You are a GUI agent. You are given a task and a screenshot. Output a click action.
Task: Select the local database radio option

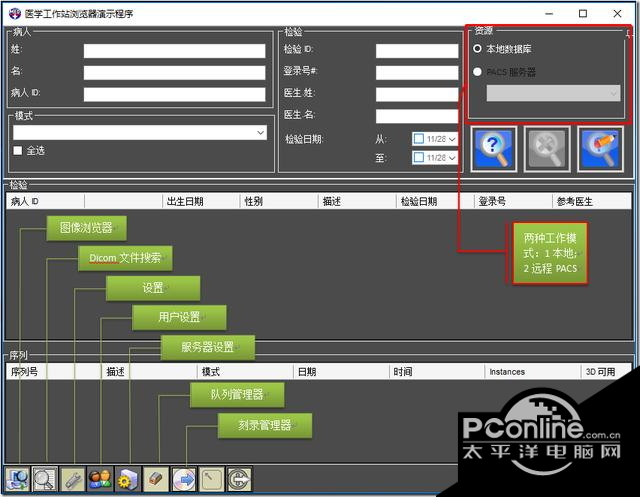click(477, 49)
